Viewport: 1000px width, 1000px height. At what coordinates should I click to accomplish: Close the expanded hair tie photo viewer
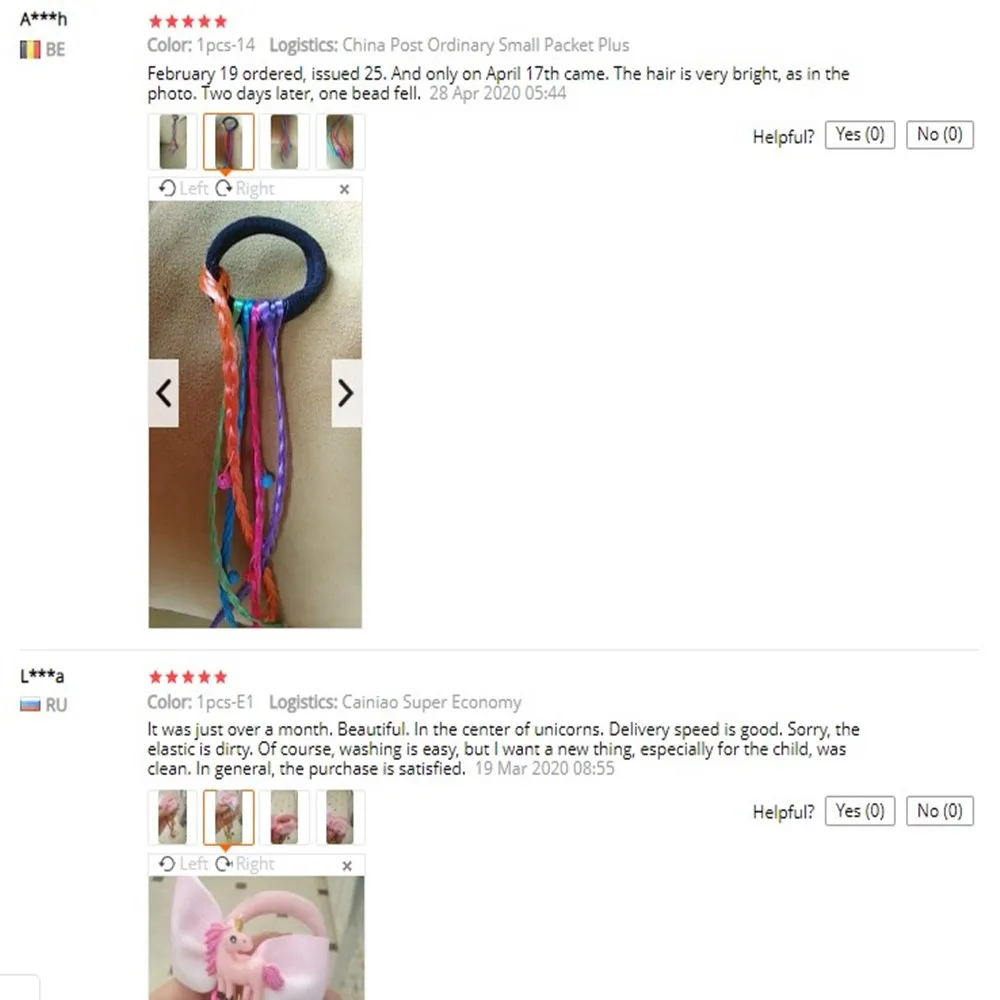pos(344,189)
